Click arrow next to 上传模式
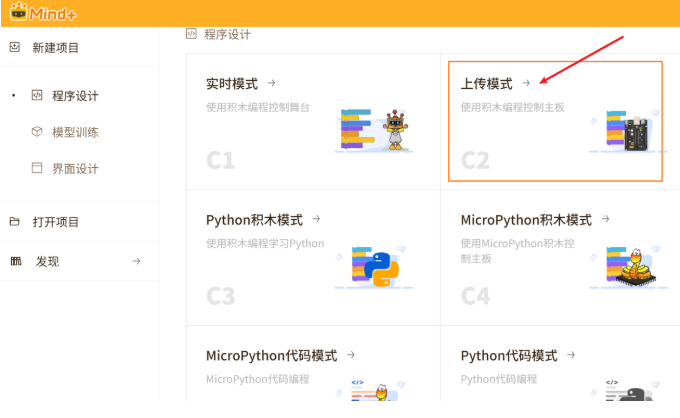 click(526, 83)
